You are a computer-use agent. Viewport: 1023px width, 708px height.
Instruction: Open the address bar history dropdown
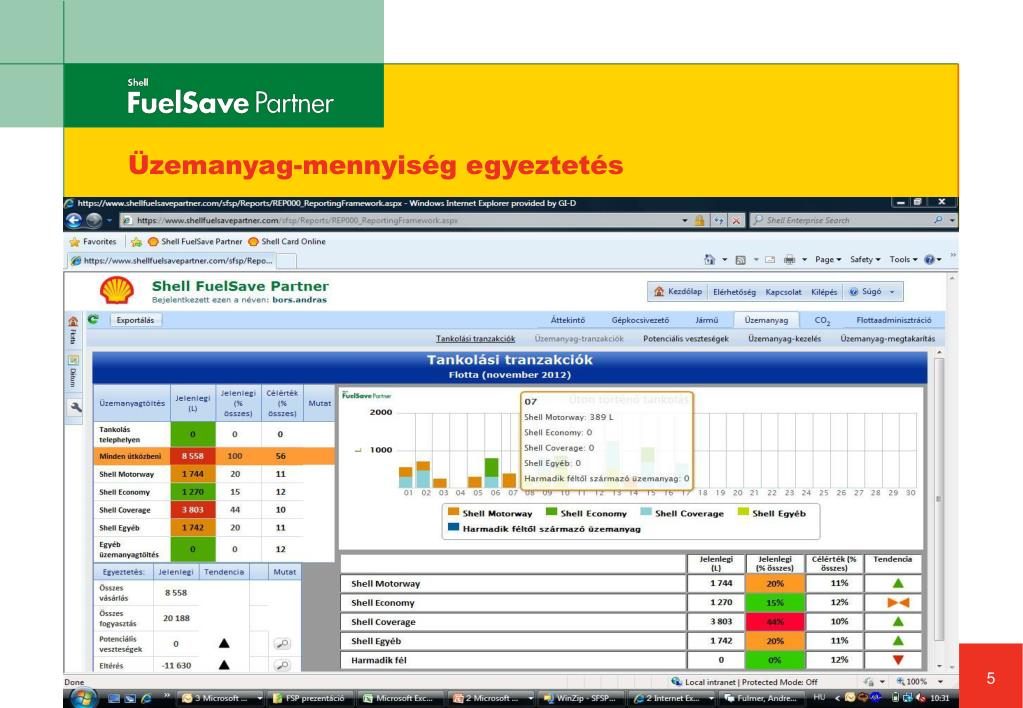[x=684, y=221]
